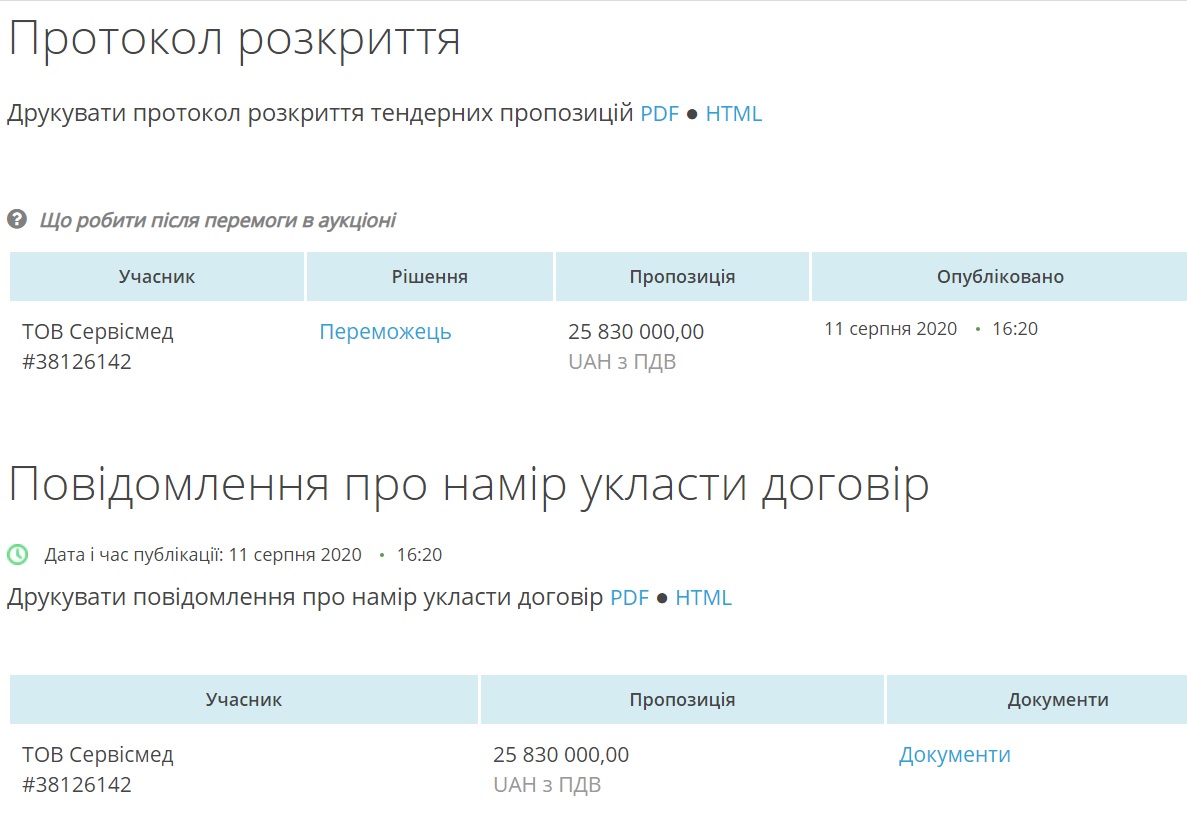Open 'Що робити після перемоги в аукціоні' help
Image resolution: width=1187 pixels, height=833 pixels.
tap(217, 220)
